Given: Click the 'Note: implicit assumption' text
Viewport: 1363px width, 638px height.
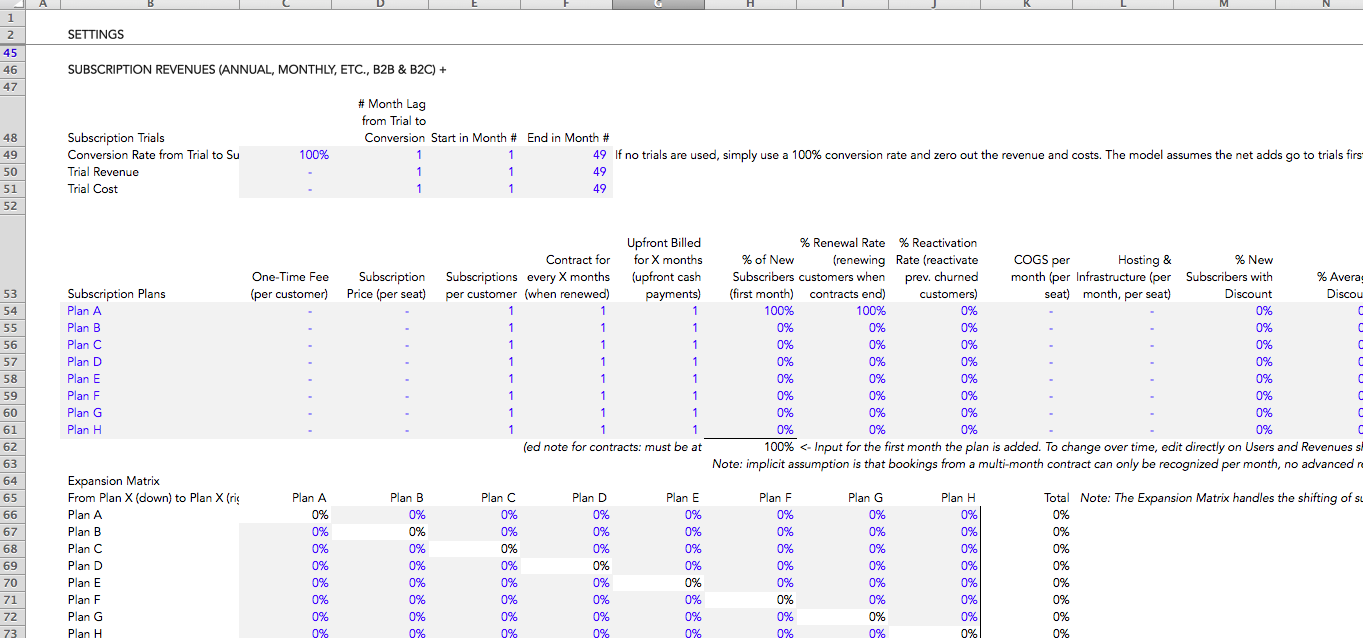Looking at the screenshot, I should tap(1037, 464).
